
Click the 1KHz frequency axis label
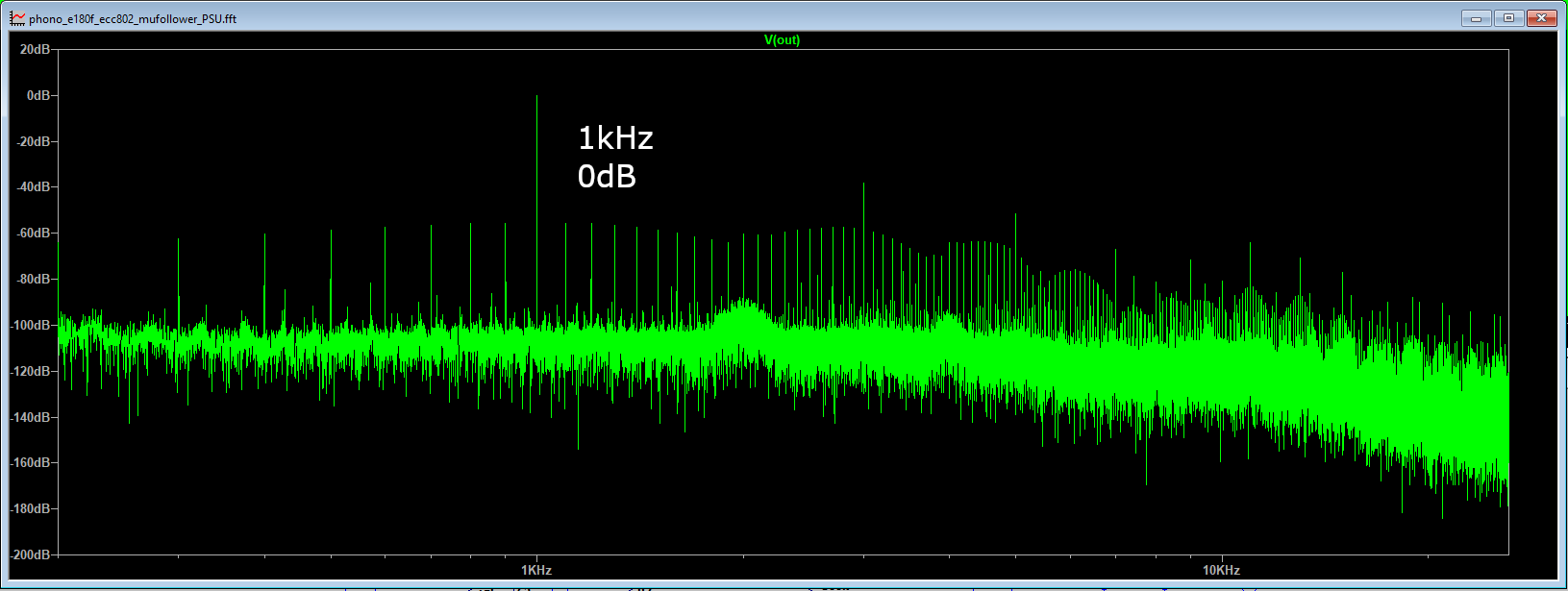[x=536, y=570]
